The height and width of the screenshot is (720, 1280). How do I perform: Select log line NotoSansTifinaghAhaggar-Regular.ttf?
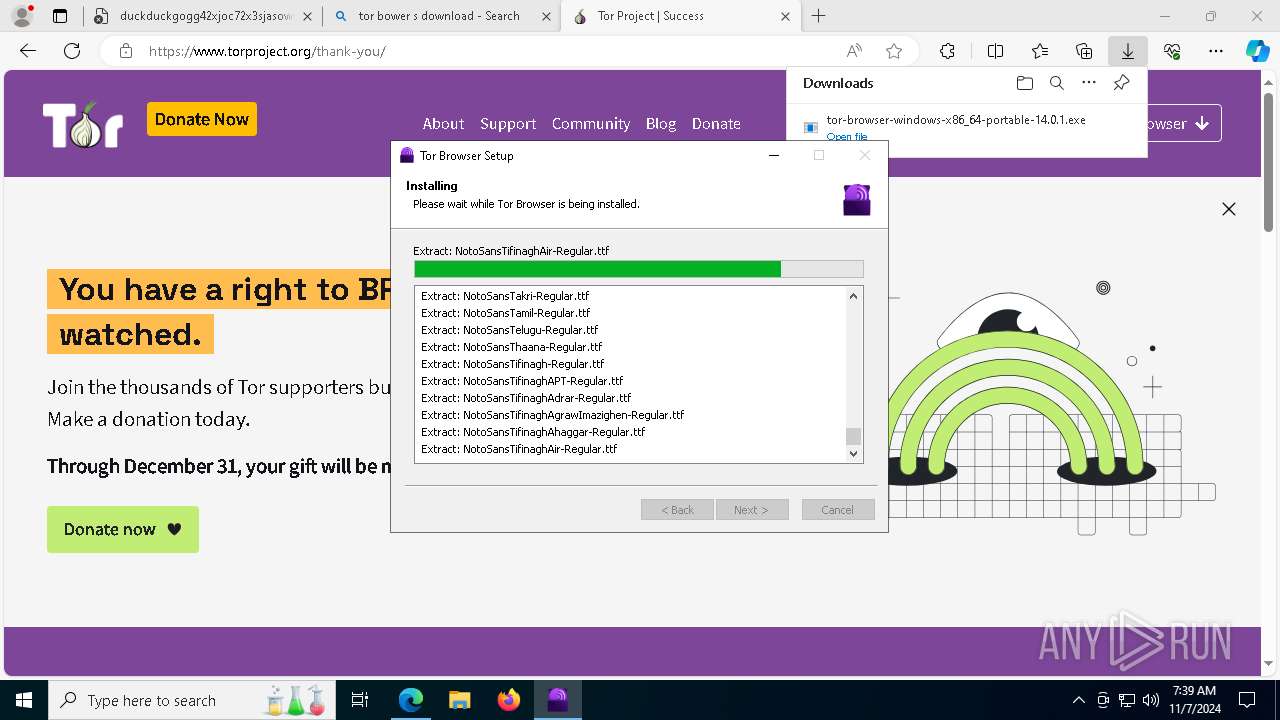pyautogui.click(x=533, y=432)
